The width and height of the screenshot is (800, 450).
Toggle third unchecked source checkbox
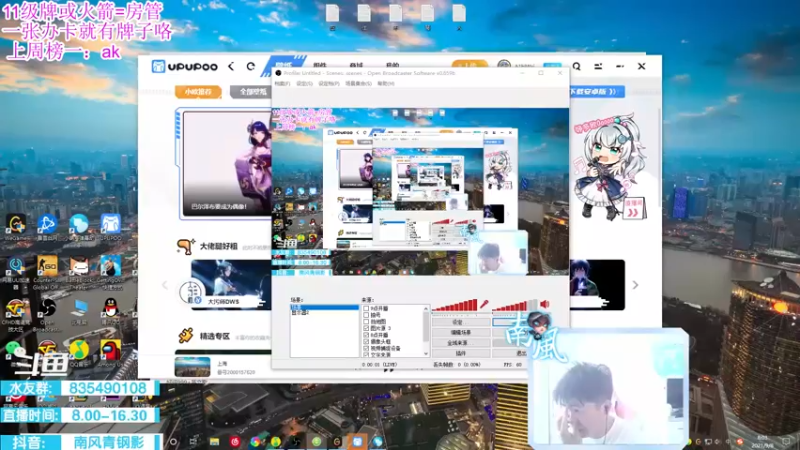pyautogui.click(x=366, y=322)
